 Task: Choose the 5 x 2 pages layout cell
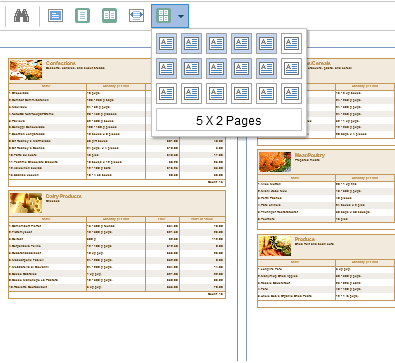pyautogui.click(x=266, y=68)
